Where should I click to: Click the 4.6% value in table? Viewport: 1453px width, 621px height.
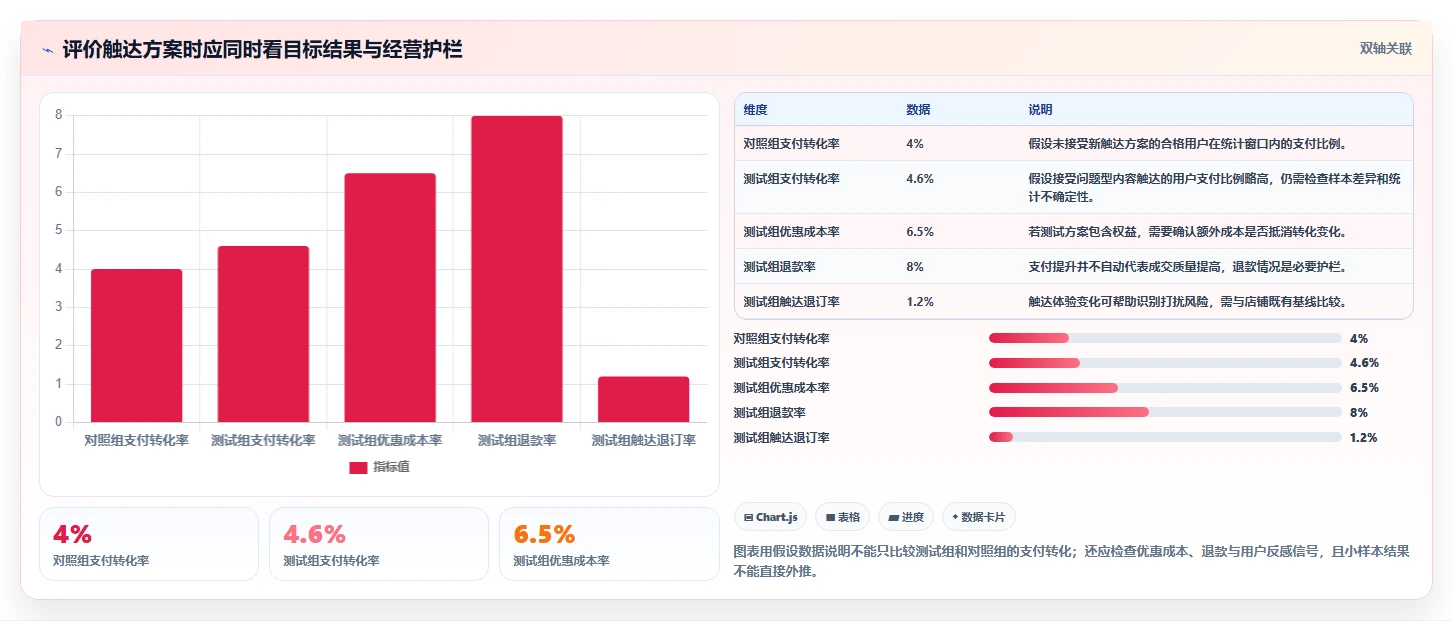click(x=920, y=179)
